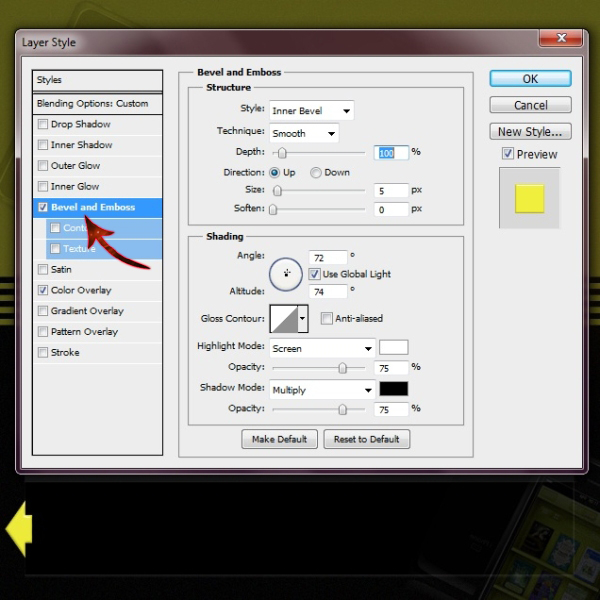
Task: Tick the Satin checkbox
Action: tap(43, 269)
